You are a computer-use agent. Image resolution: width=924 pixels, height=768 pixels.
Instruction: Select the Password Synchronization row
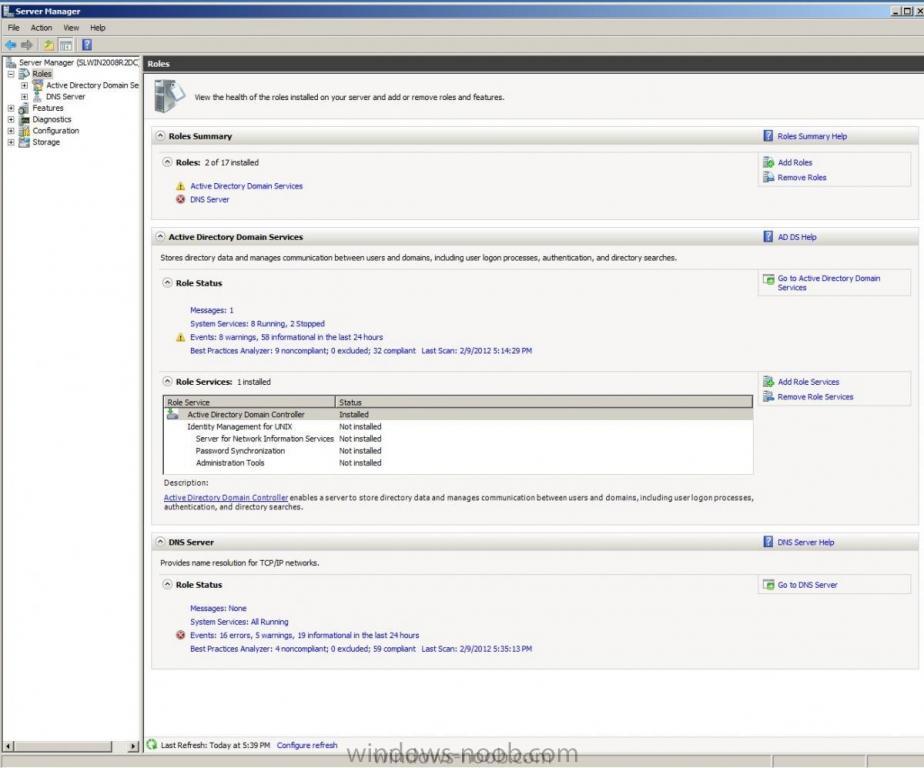point(458,451)
